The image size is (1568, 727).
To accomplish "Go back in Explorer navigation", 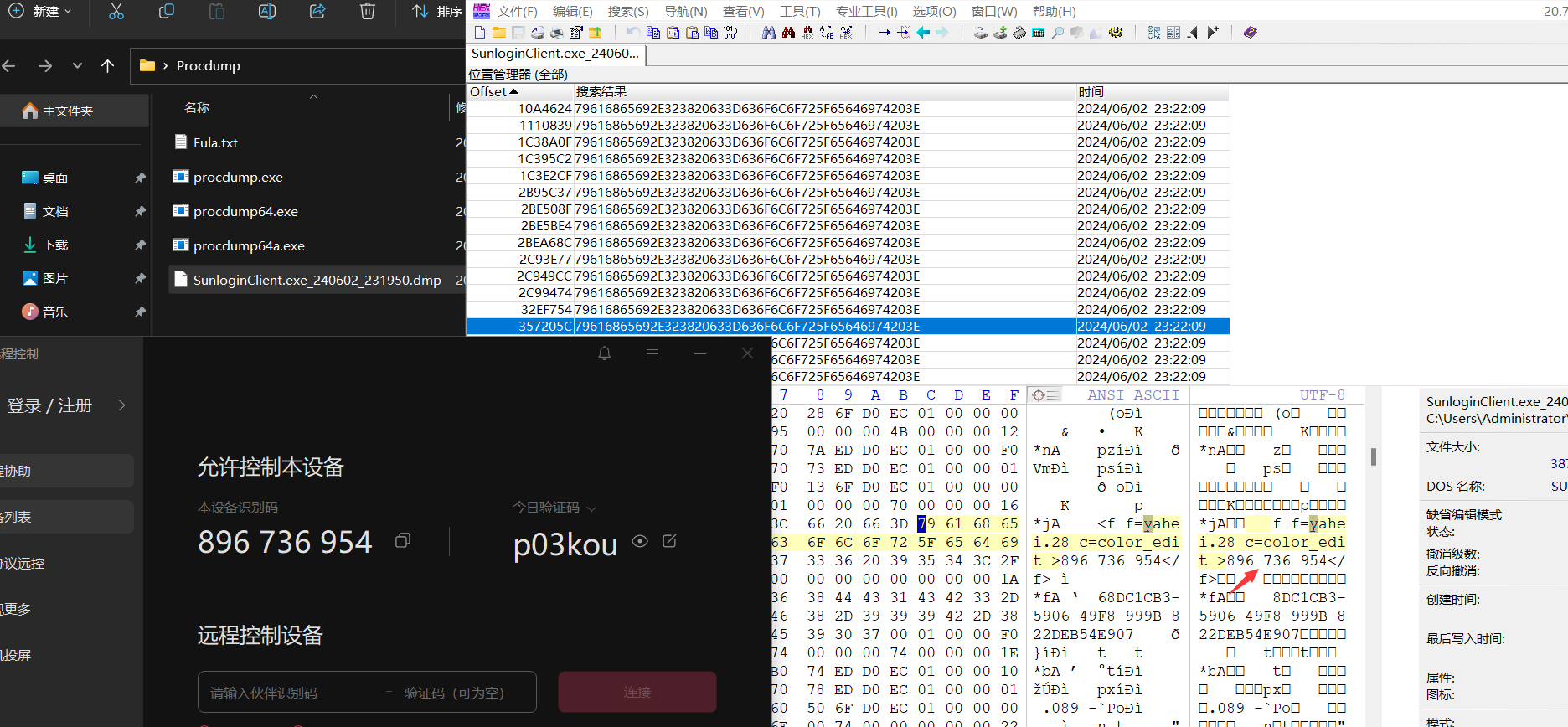I will coord(9,65).
